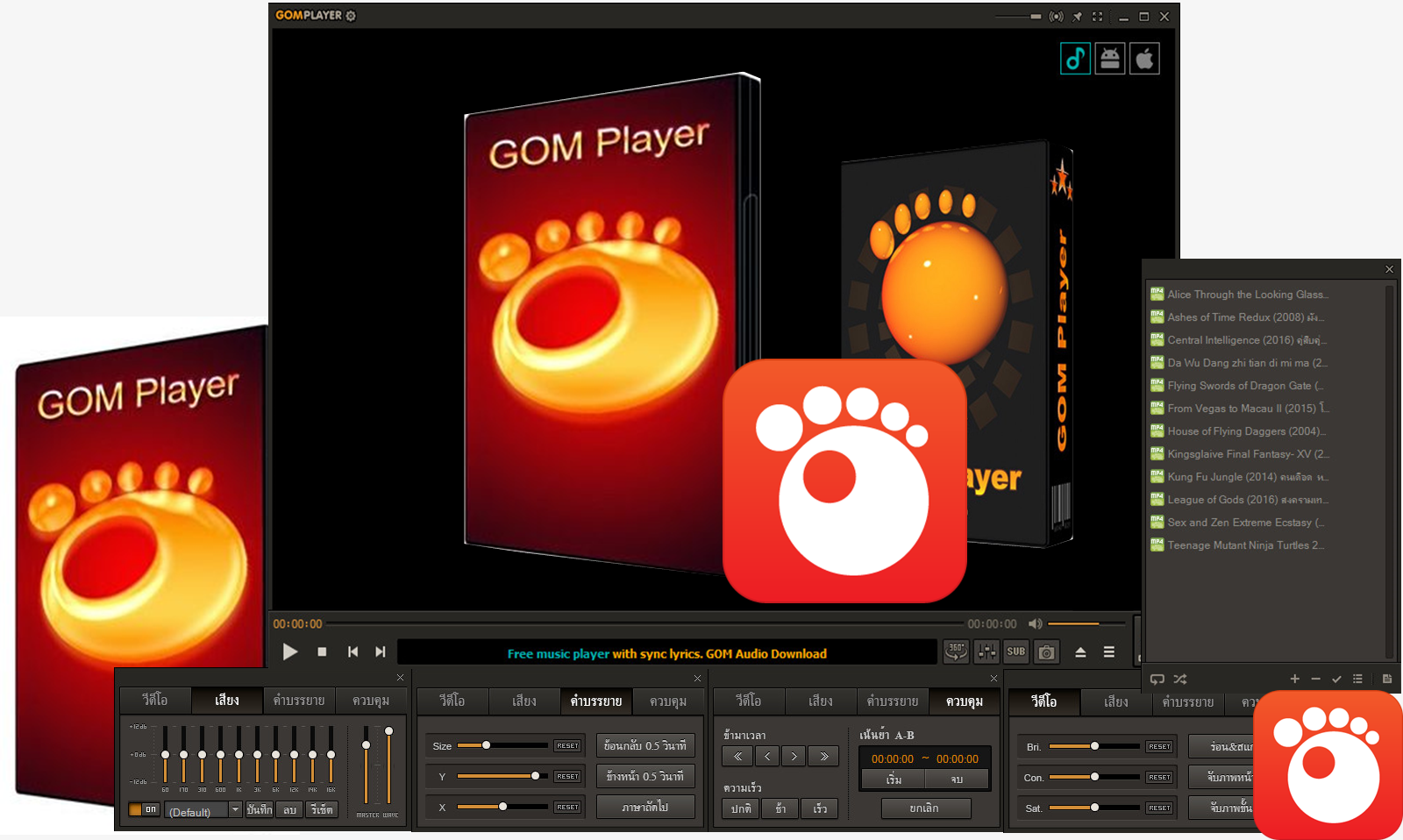Select เสียง tab in the Size/Y/X subtitle panel
Screen dimensions: 1403x840
coord(524,701)
